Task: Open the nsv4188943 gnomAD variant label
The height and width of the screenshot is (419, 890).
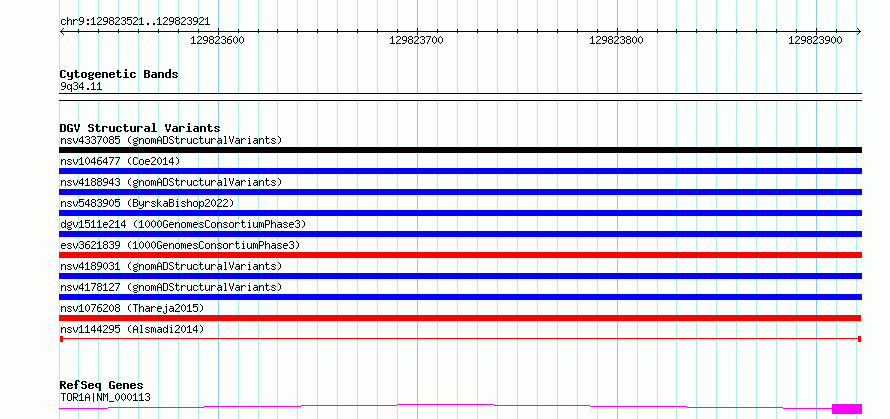Action: pos(171,182)
